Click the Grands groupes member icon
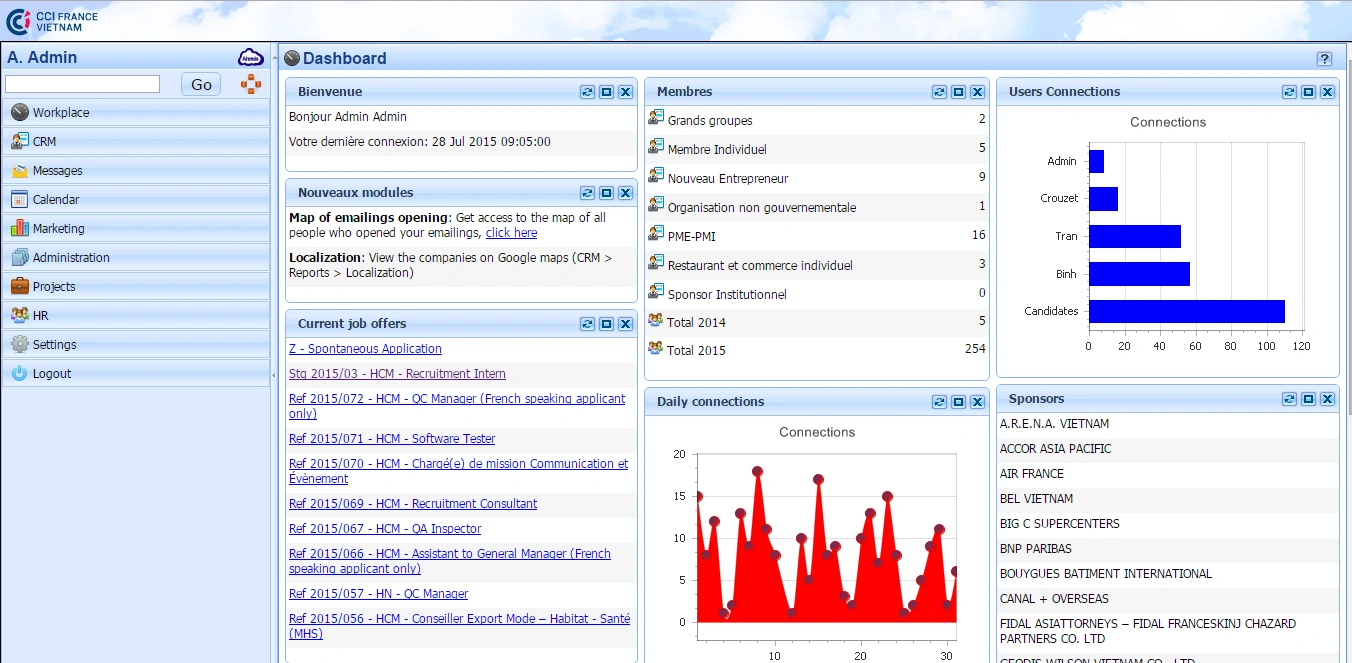This screenshot has height=663, width=1352. pos(656,119)
